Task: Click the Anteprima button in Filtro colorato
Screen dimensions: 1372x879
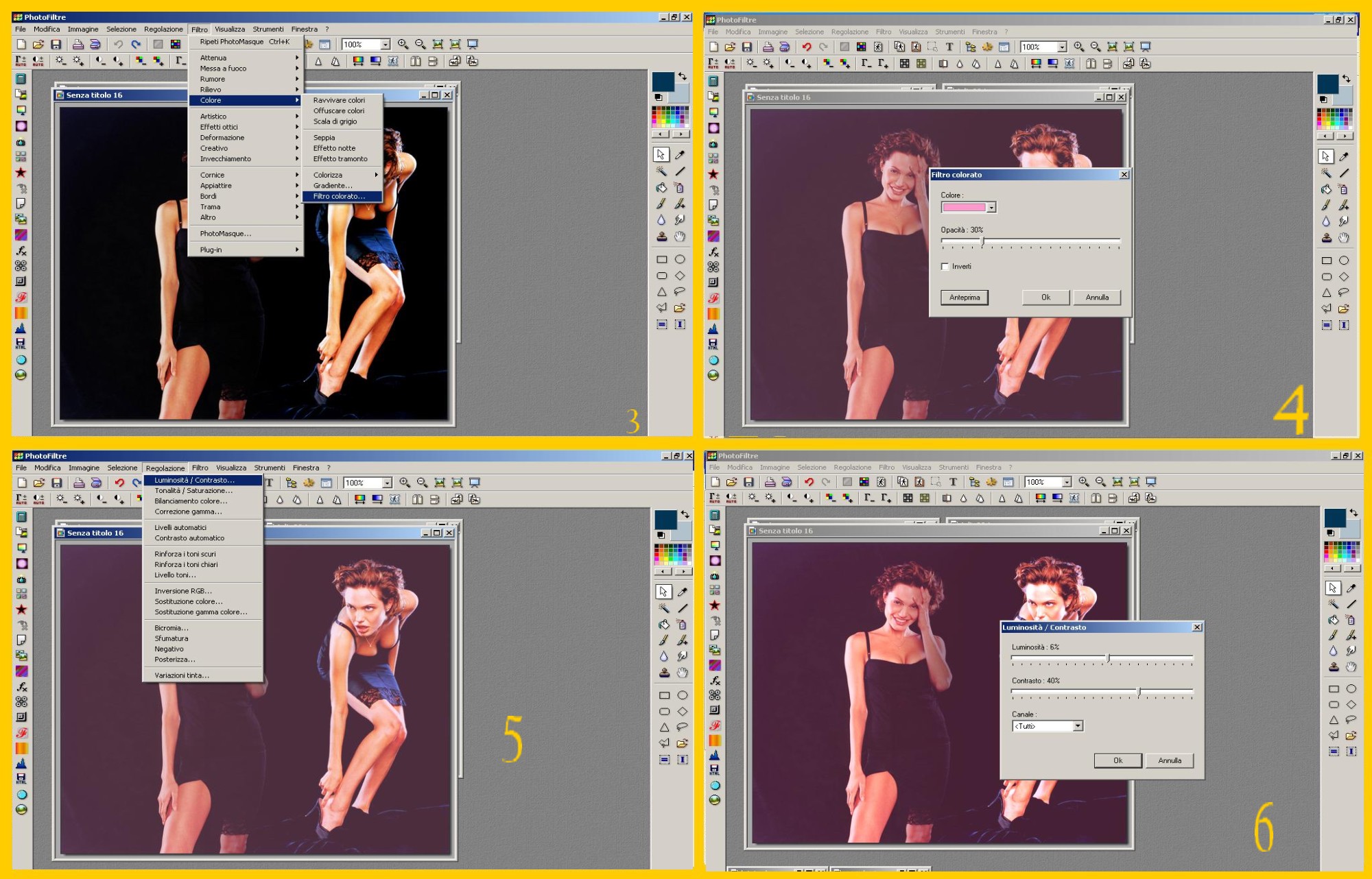Action: click(x=964, y=298)
